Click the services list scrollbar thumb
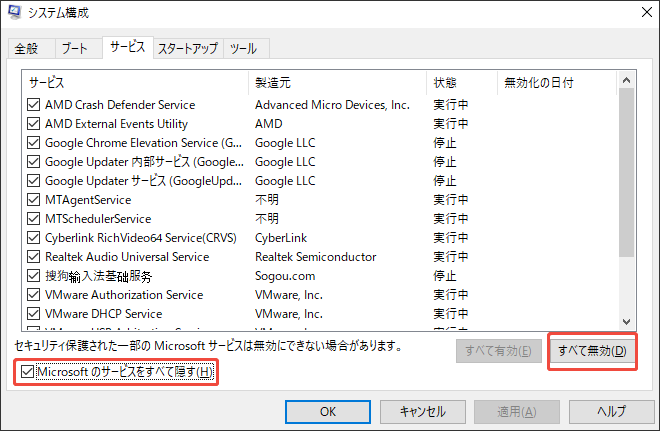 click(626, 172)
